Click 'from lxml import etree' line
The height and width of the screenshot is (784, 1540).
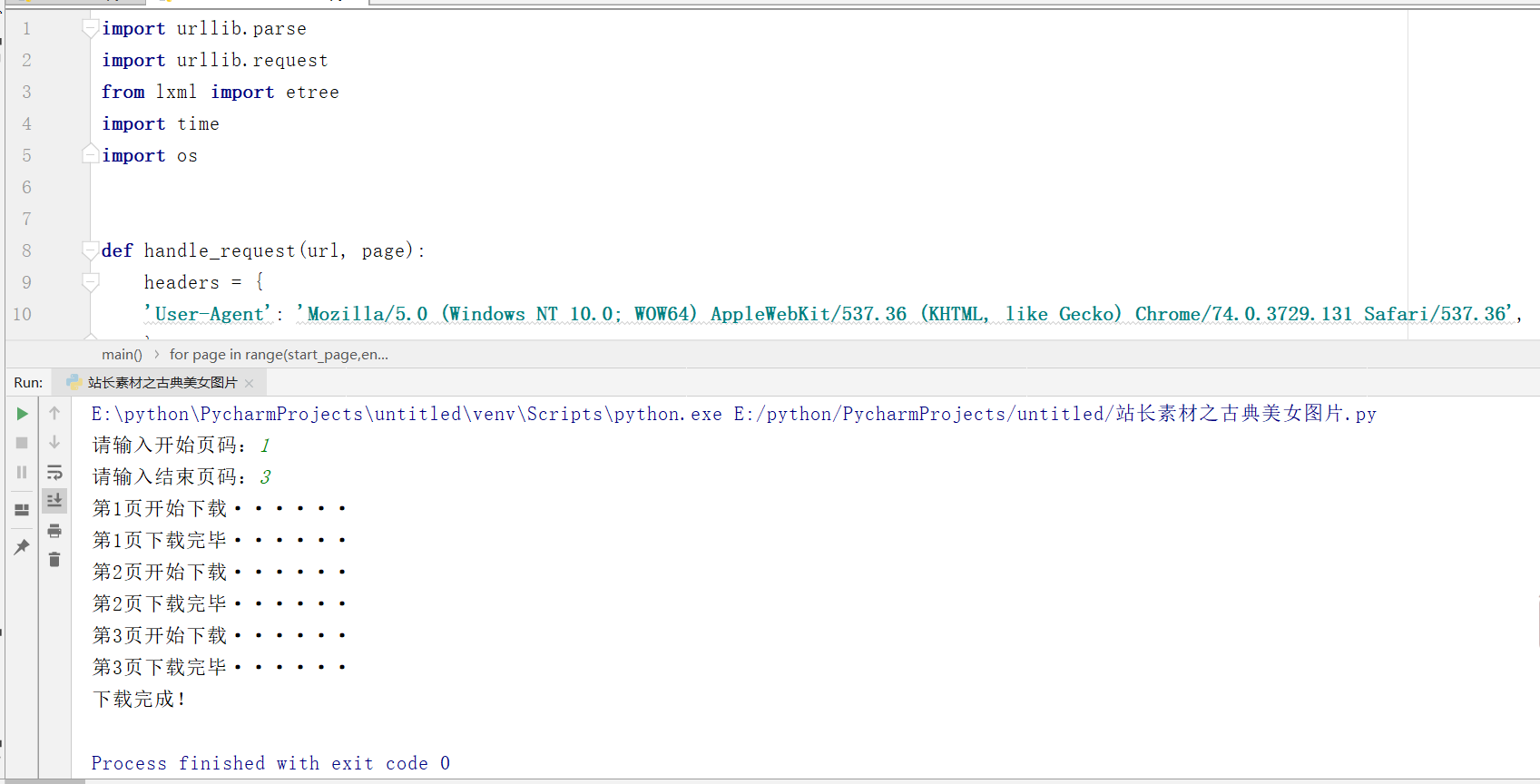[x=221, y=93]
